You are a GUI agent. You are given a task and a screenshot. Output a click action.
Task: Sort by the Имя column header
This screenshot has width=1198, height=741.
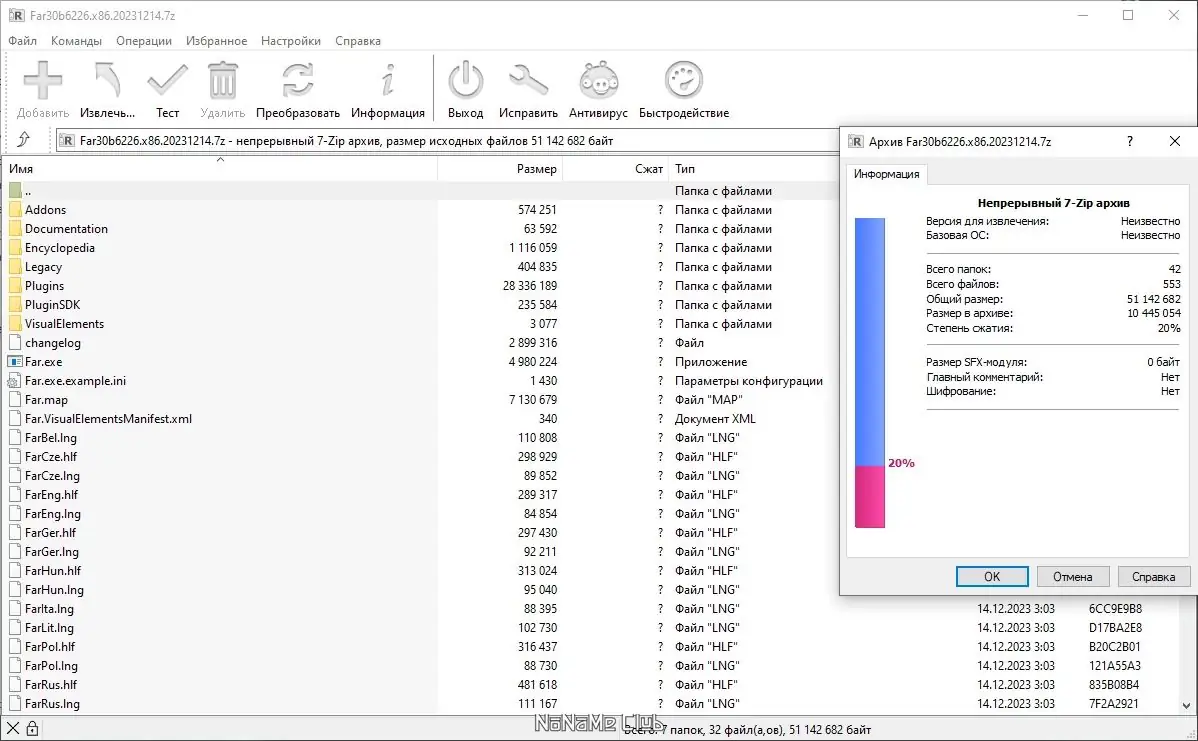pos(219,169)
